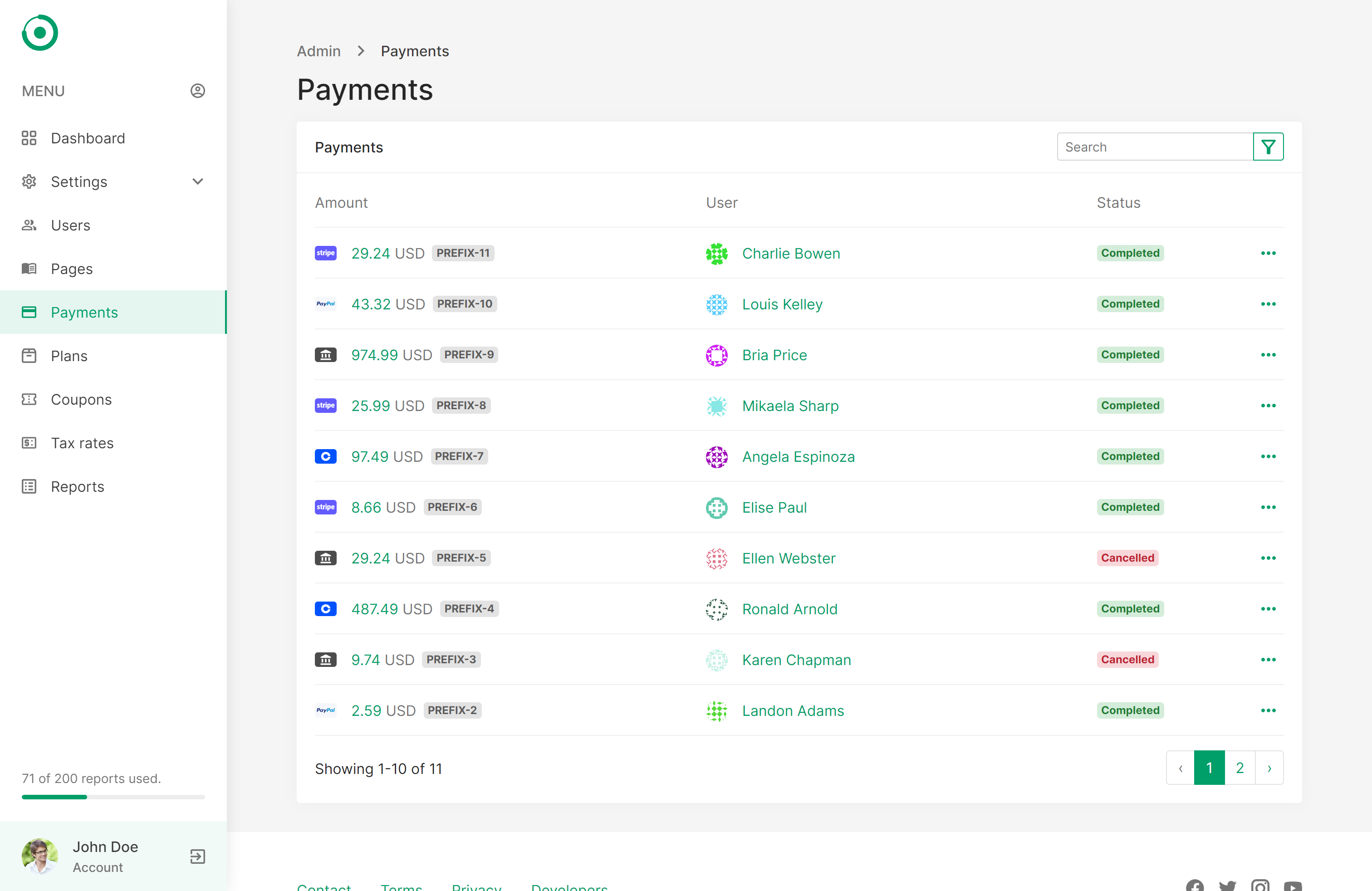Image resolution: width=1372 pixels, height=891 pixels.
Task: Click the filter funnel icon beside Search
Action: [1268, 147]
